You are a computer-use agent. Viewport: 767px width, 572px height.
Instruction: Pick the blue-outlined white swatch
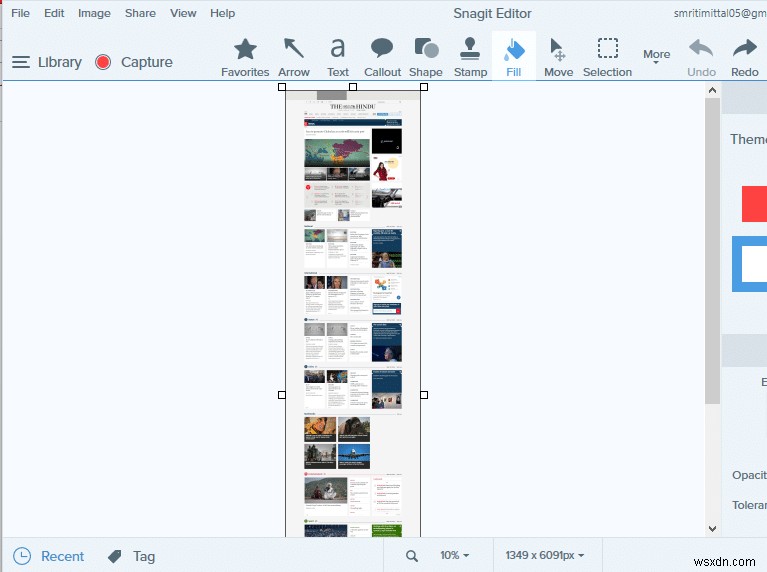pos(749,264)
